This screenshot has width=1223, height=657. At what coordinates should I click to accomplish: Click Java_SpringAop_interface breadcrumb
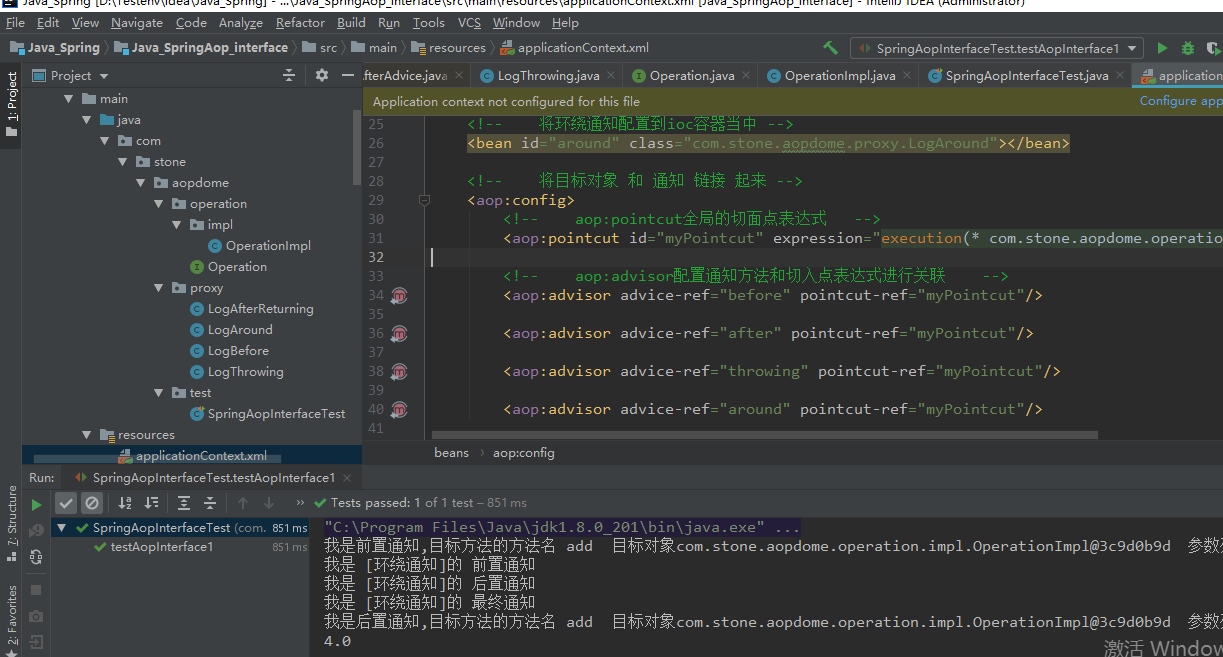[x=200, y=48]
